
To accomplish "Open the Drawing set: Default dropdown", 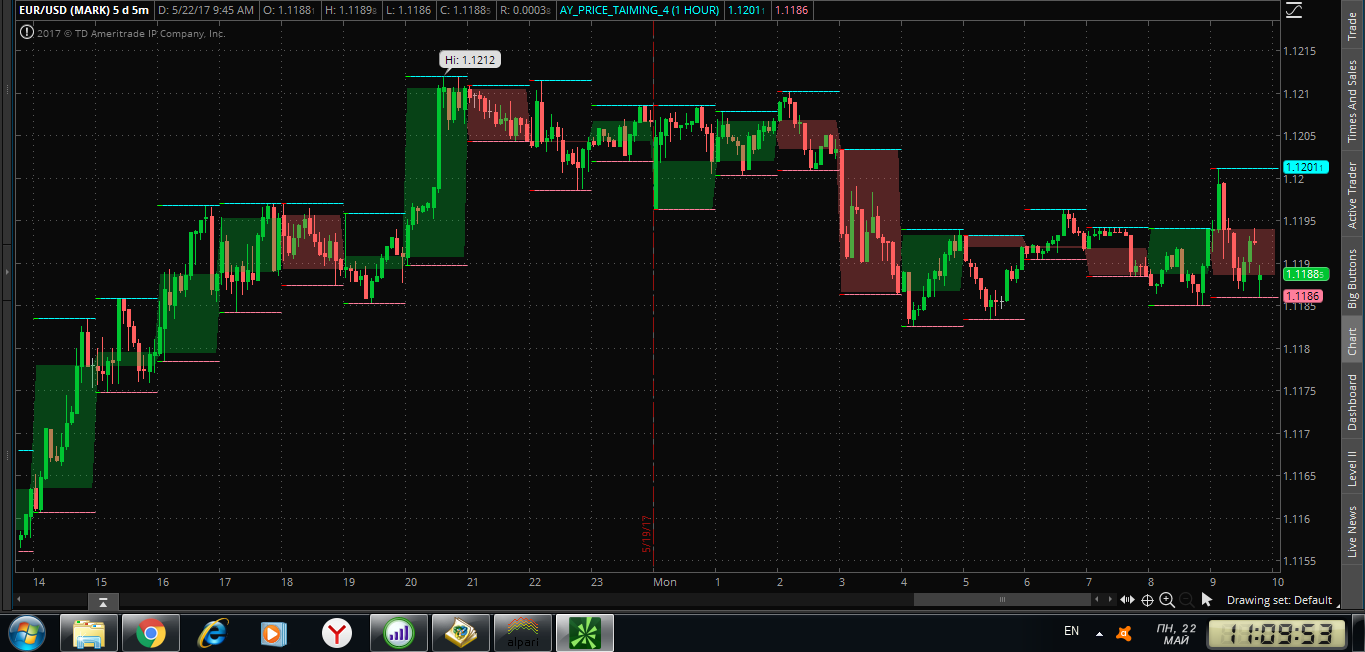I will coord(1279,600).
